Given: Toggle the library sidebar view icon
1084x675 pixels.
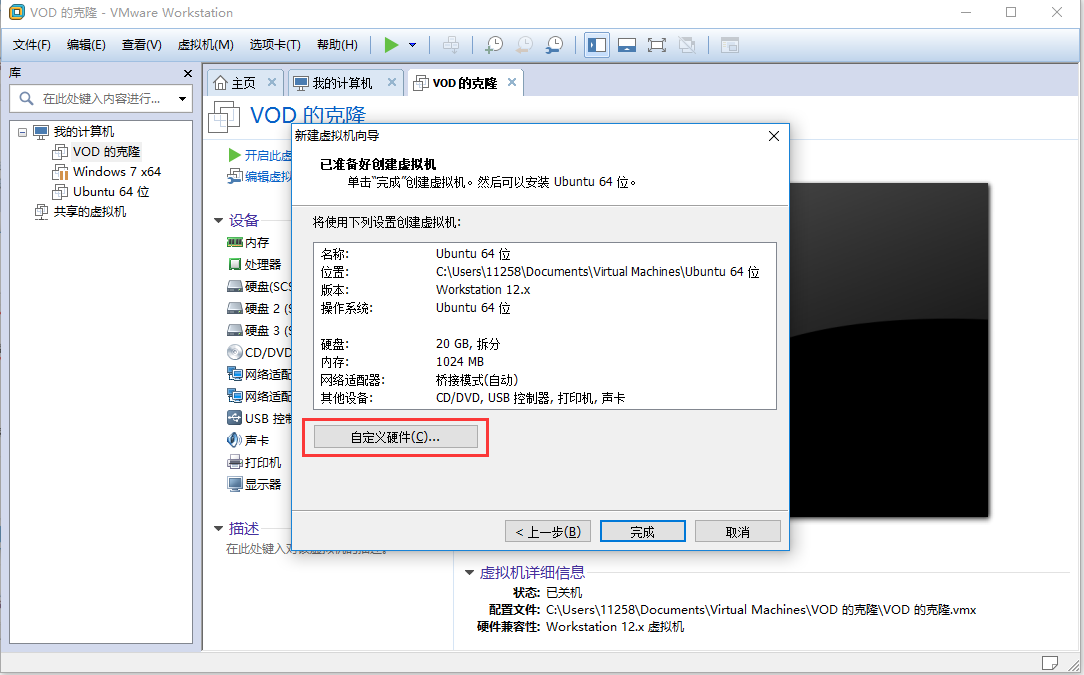Looking at the screenshot, I should [x=597, y=45].
